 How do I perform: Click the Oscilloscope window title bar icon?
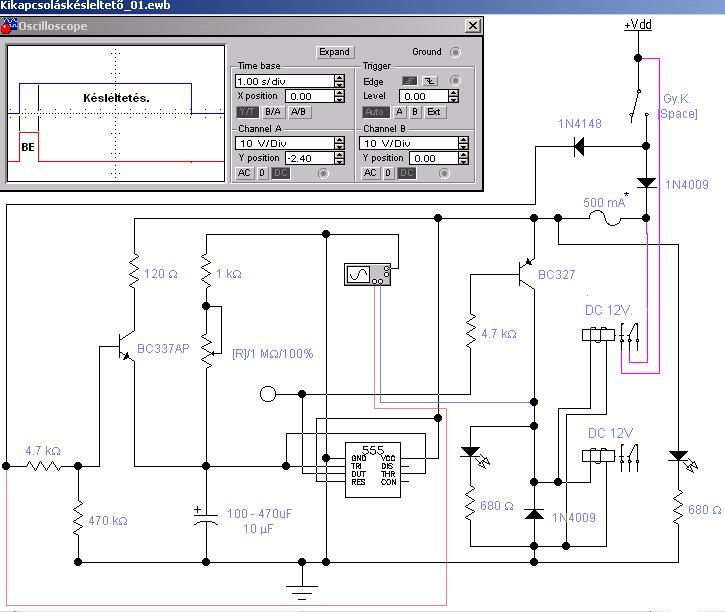(8, 26)
